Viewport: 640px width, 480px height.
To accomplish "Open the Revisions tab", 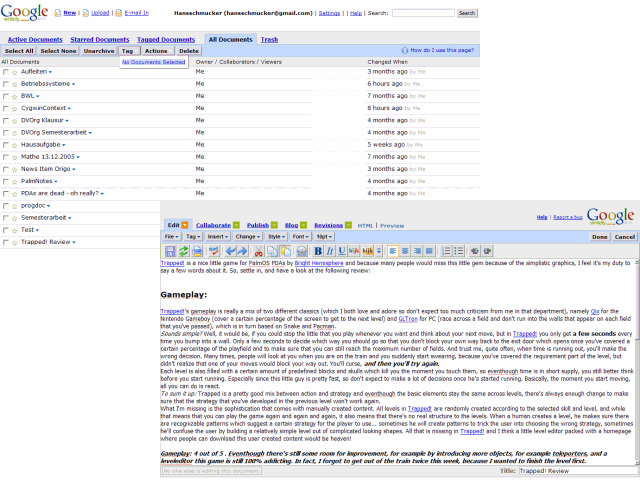I will pyautogui.click(x=329, y=225).
